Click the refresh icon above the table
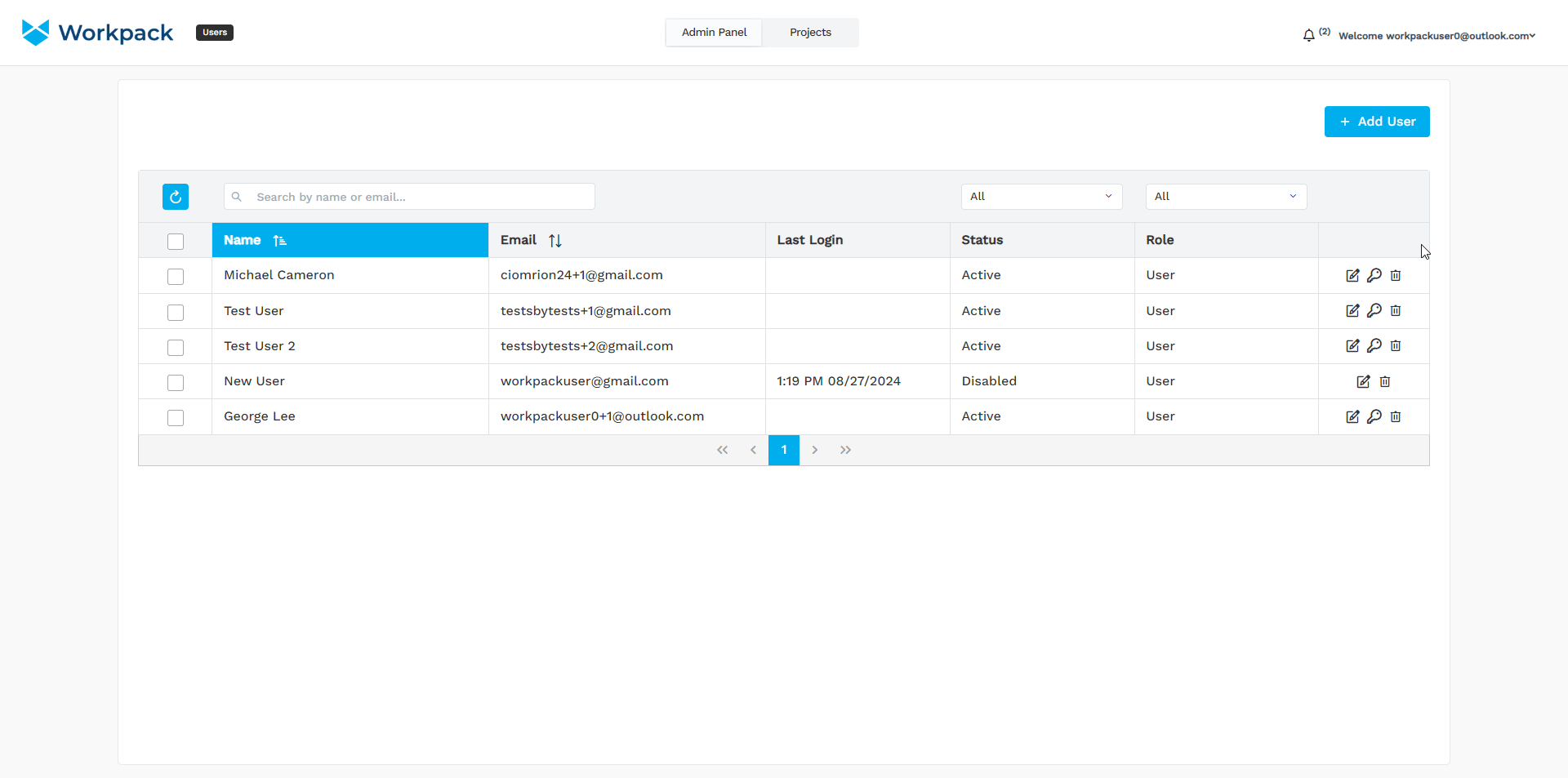1568x778 pixels. pos(176,197)
